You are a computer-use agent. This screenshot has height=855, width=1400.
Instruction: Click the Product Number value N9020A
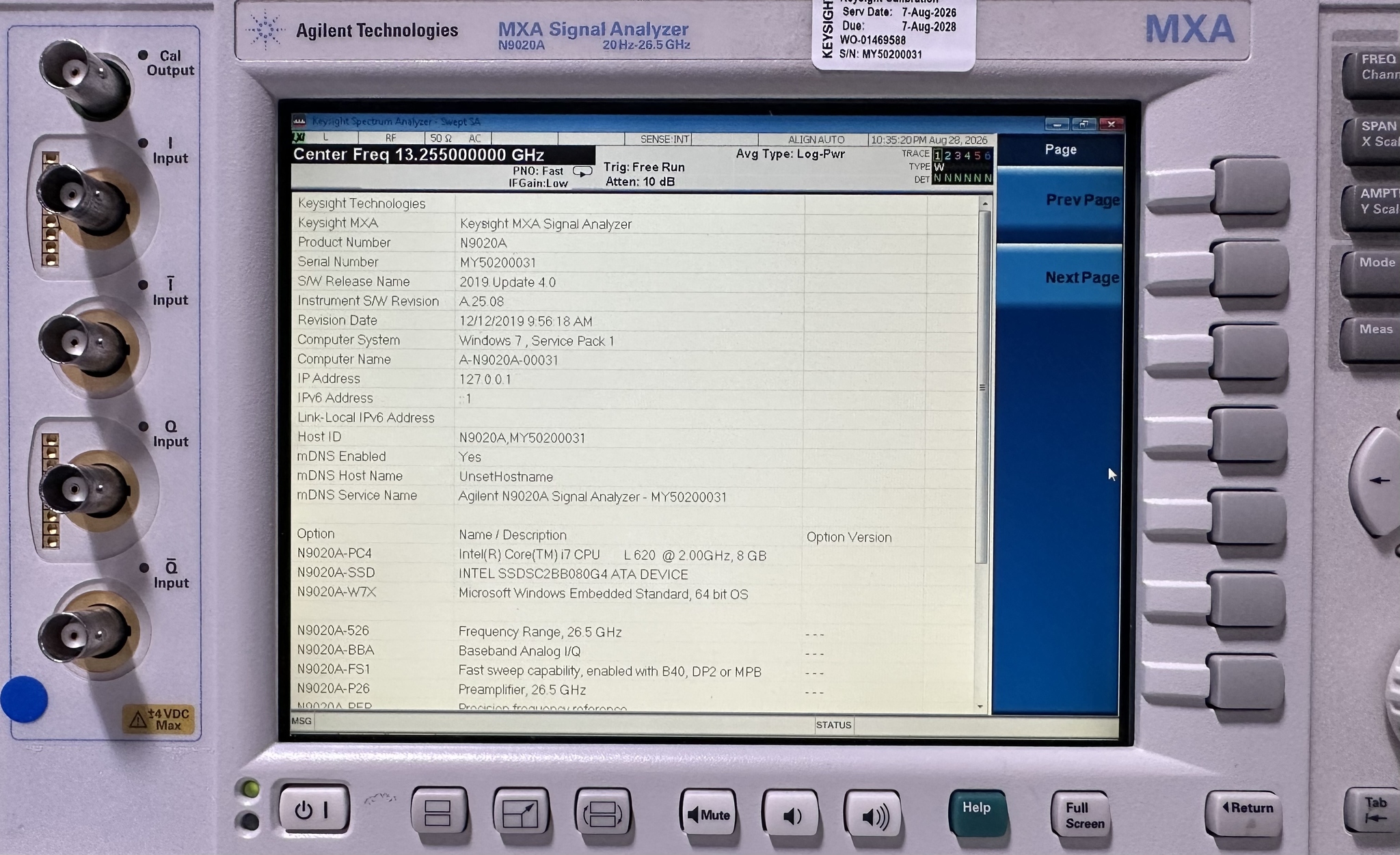[x=483, y=243]
